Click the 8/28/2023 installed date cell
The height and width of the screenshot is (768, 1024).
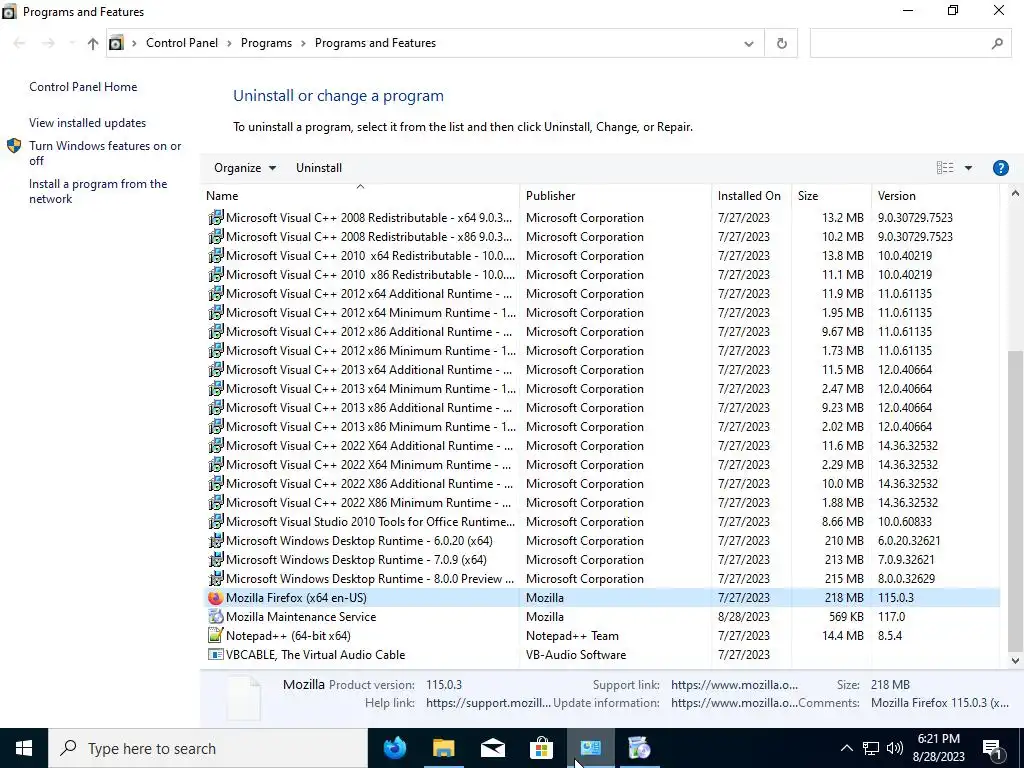click(744, 616)
